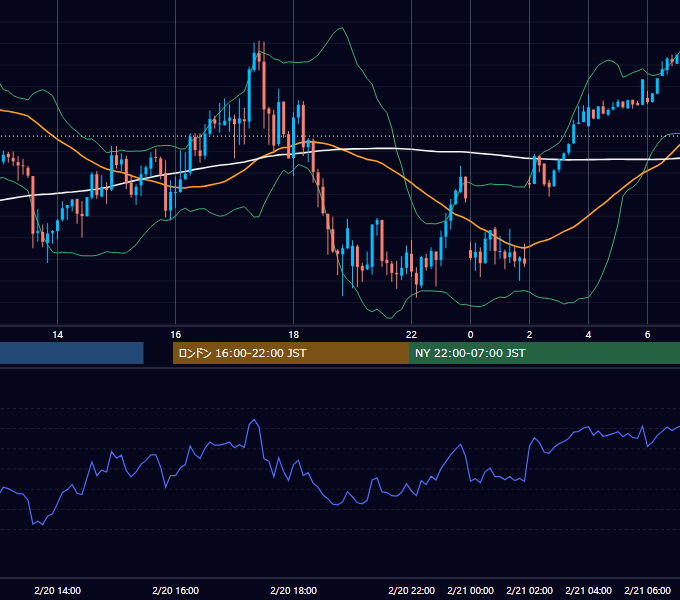The width and height of the screenshot is (680, 600).
Task: Click the 14 hour axis label
Action: (57, 335)
